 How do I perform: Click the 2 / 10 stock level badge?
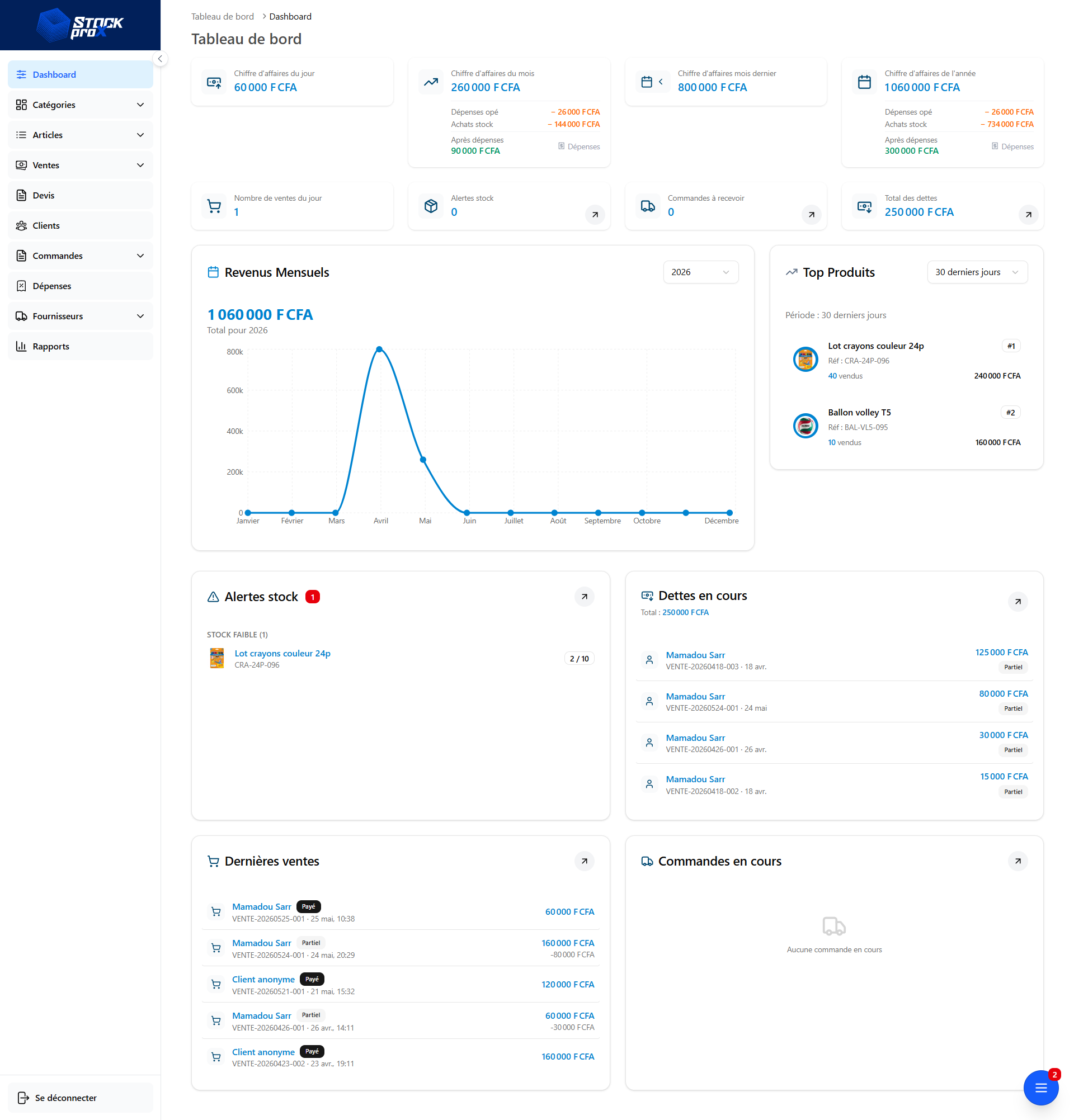[x=579, y=658]
